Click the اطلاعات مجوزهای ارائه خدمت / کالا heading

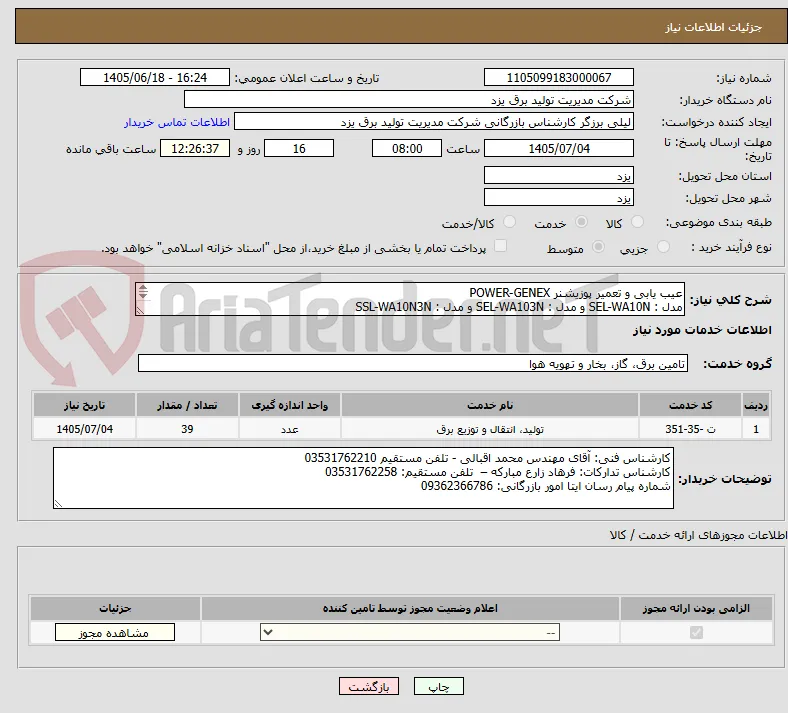698,535
